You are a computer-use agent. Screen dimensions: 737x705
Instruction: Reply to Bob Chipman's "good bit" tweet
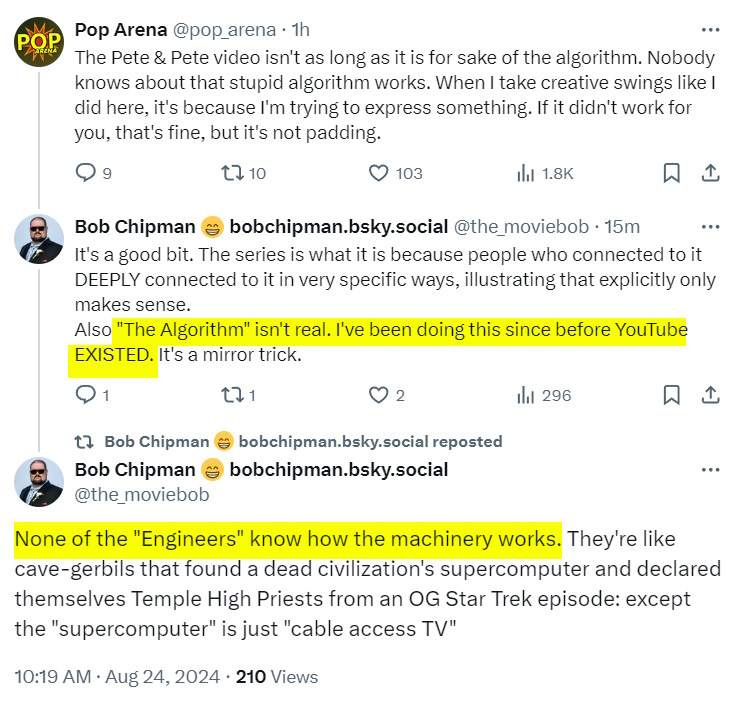pos(87,395)
